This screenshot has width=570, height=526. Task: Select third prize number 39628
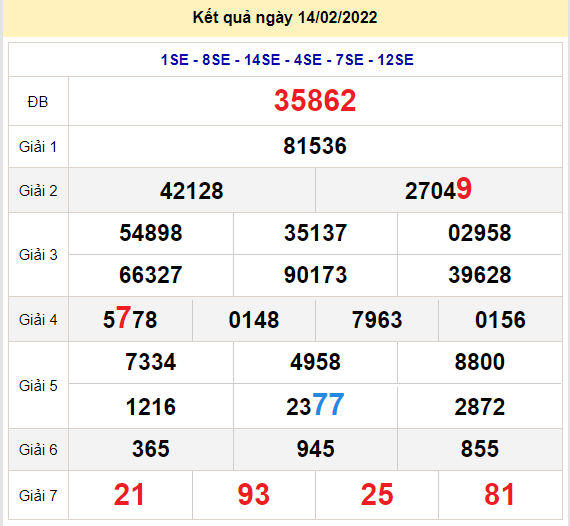479,275
